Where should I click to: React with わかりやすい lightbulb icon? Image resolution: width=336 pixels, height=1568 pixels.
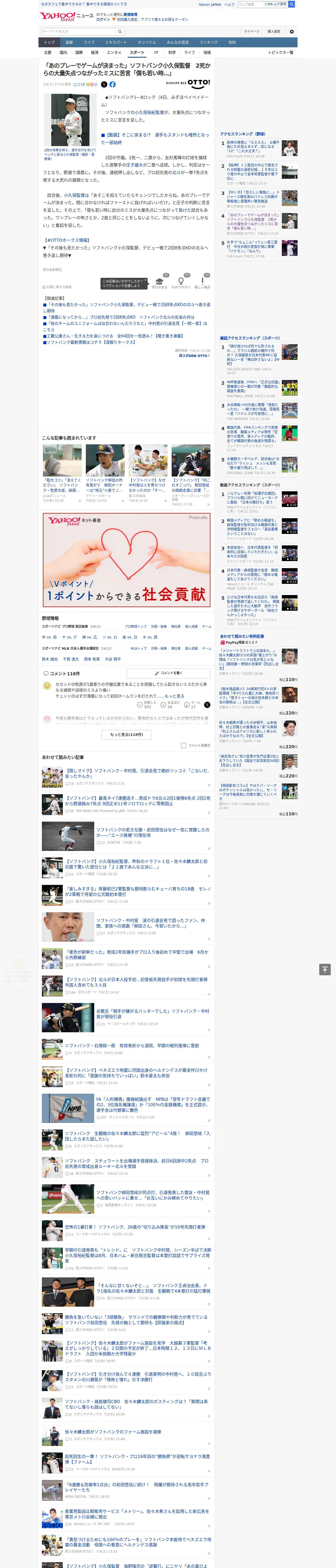181,281
